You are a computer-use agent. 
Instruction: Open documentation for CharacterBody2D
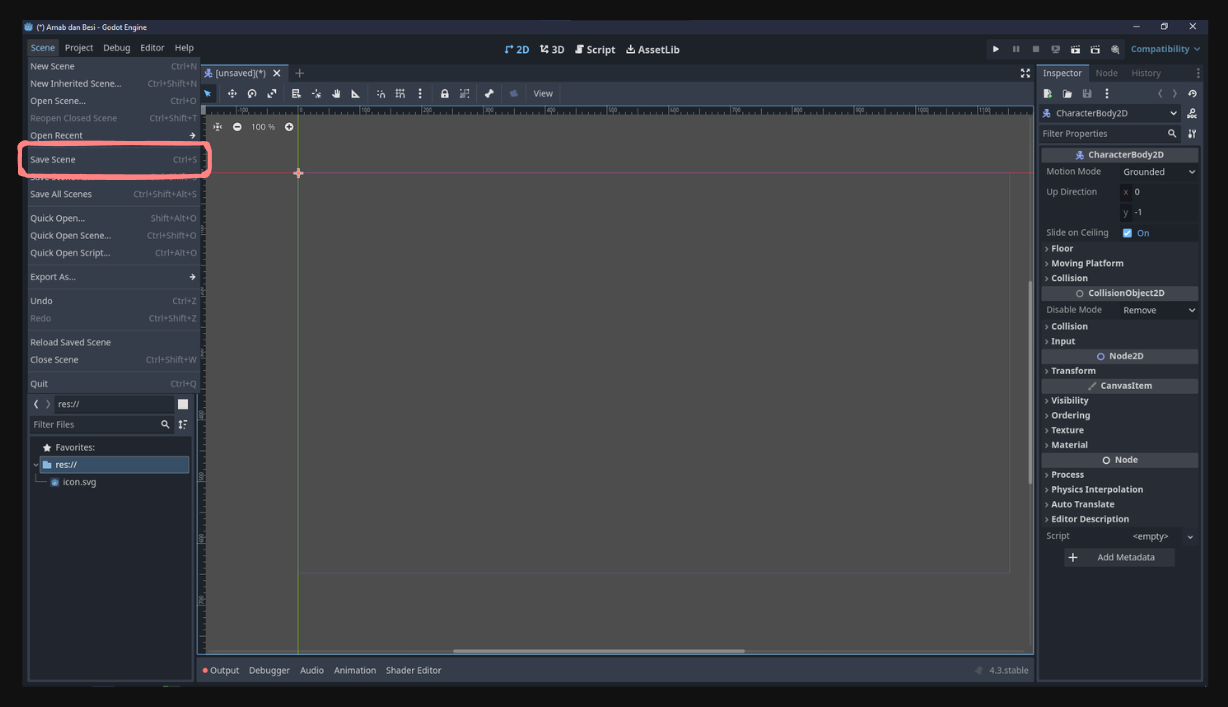pyautogui.click(x=1192, y=113)
